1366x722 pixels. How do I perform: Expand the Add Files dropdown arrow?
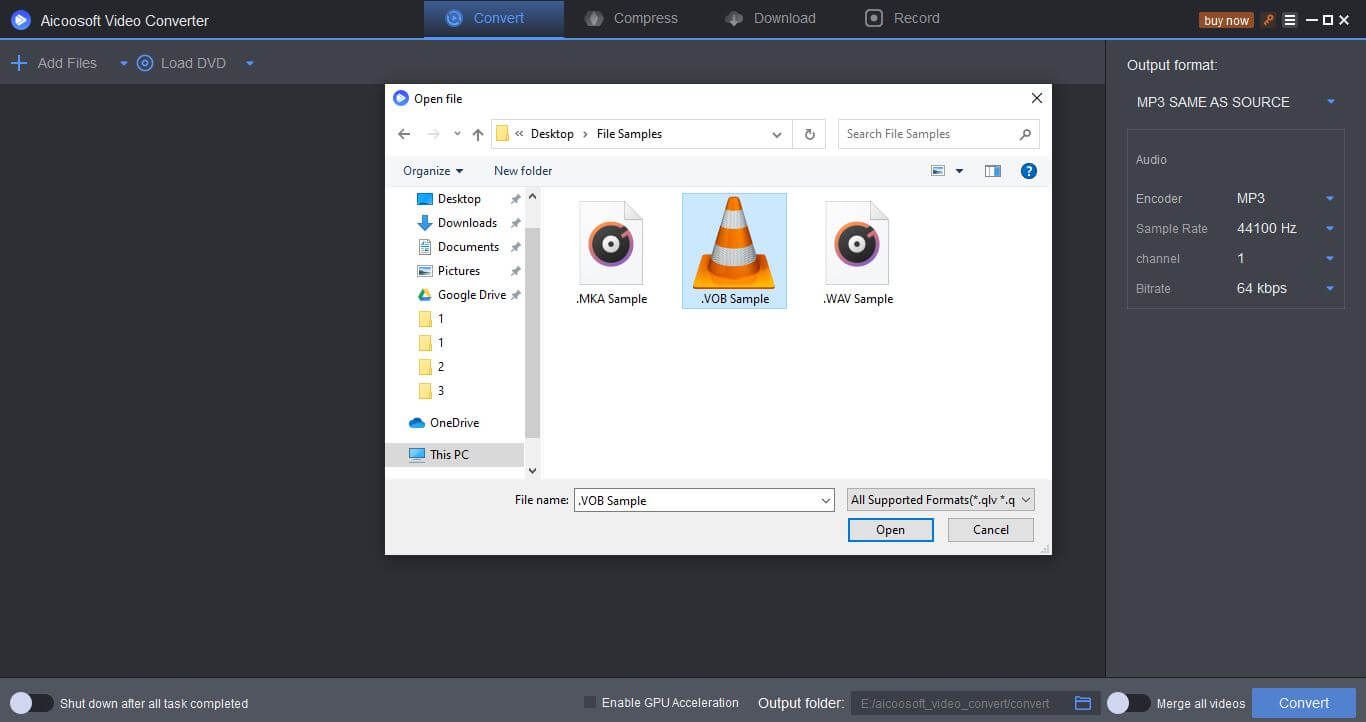[124, 64]
